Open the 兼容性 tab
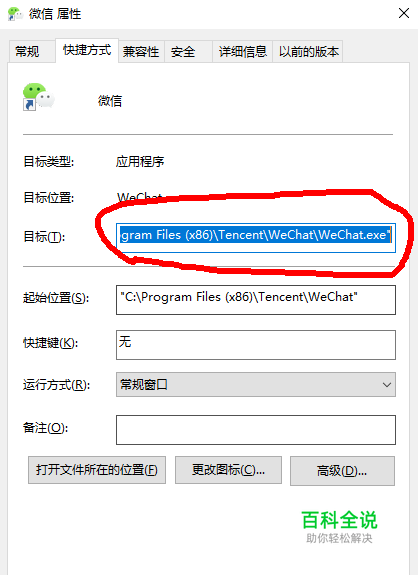Viewport: 418px width, 575px height. (141, 51)
